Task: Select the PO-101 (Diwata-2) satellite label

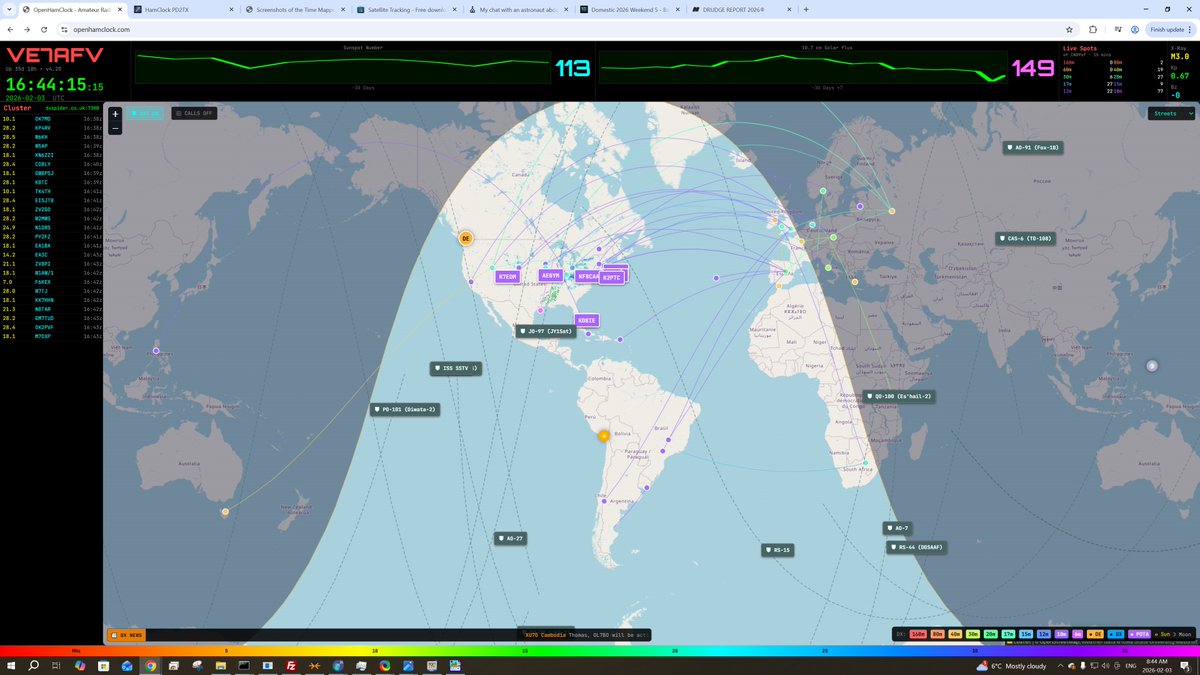Action: click(404, 409)
